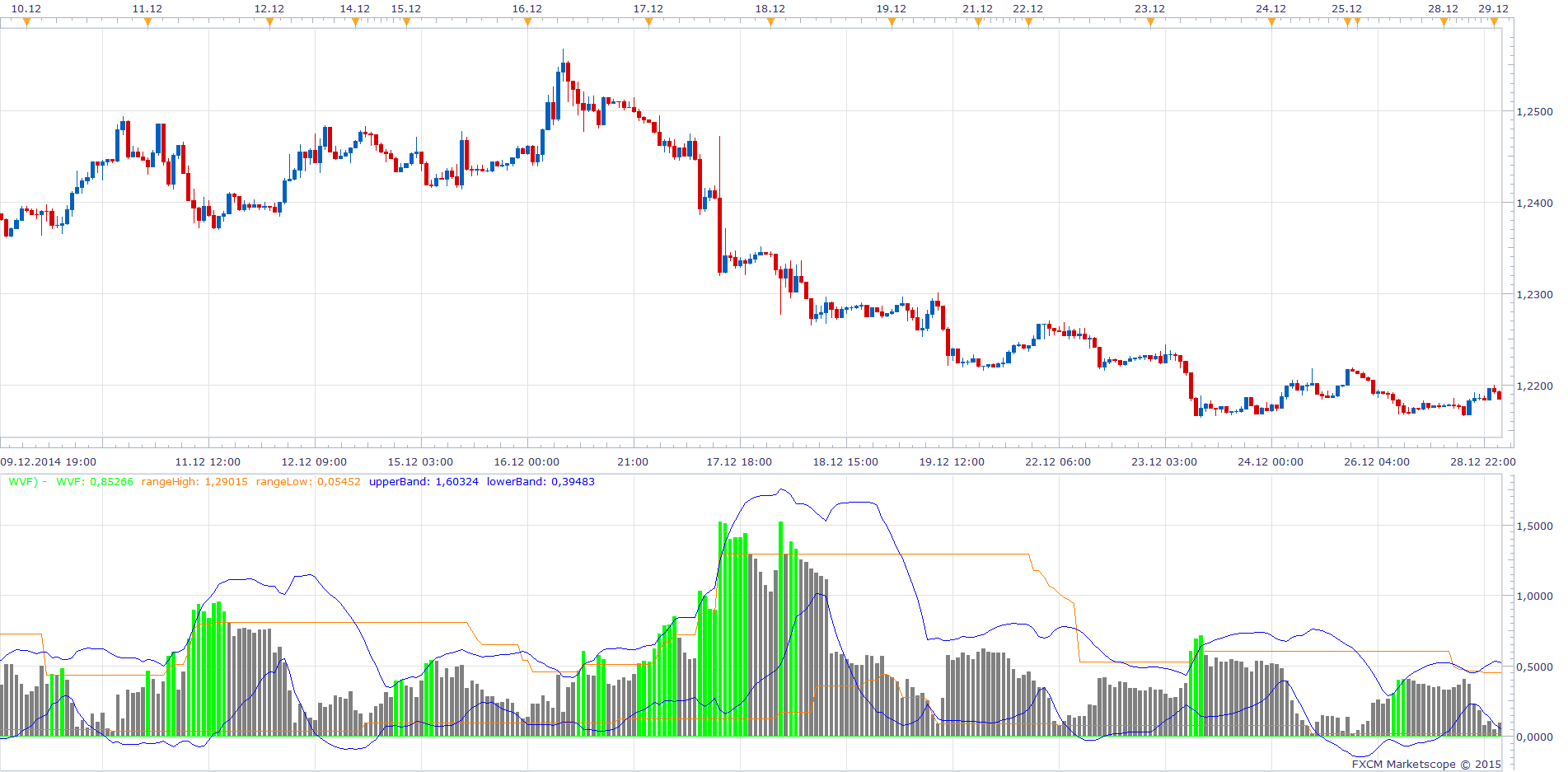
Task: Click the orange day marker below 11.12
Action: (x=147, y=23)
